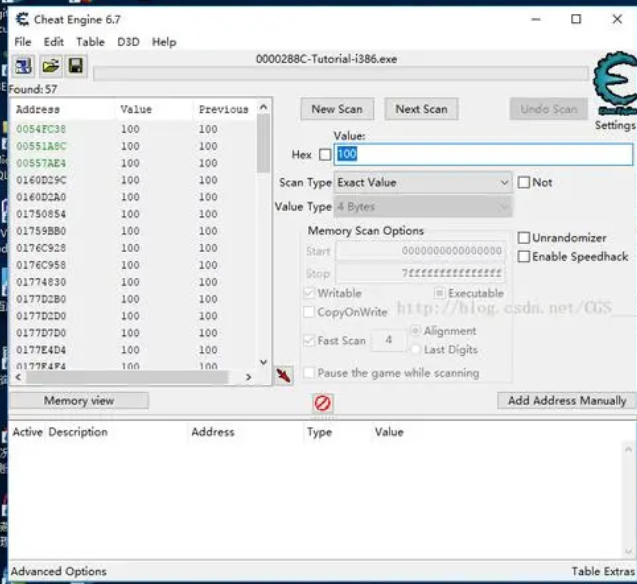Click the Type column header

(320, 432)
